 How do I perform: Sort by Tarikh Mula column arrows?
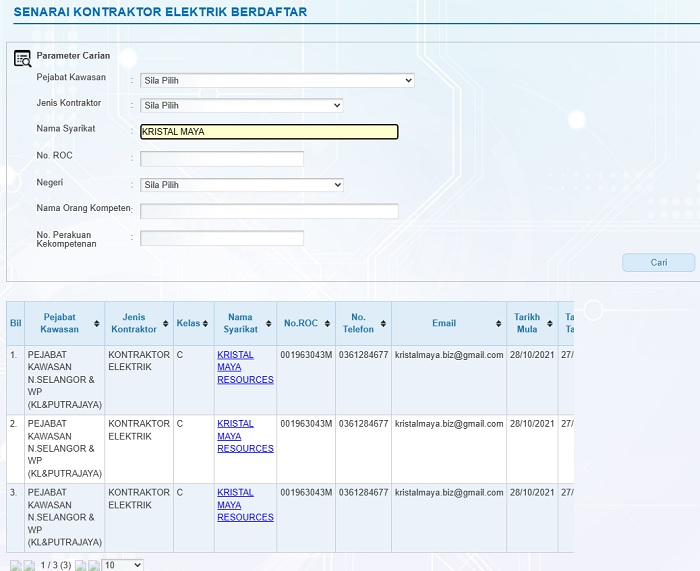click(x=550, y=323)
